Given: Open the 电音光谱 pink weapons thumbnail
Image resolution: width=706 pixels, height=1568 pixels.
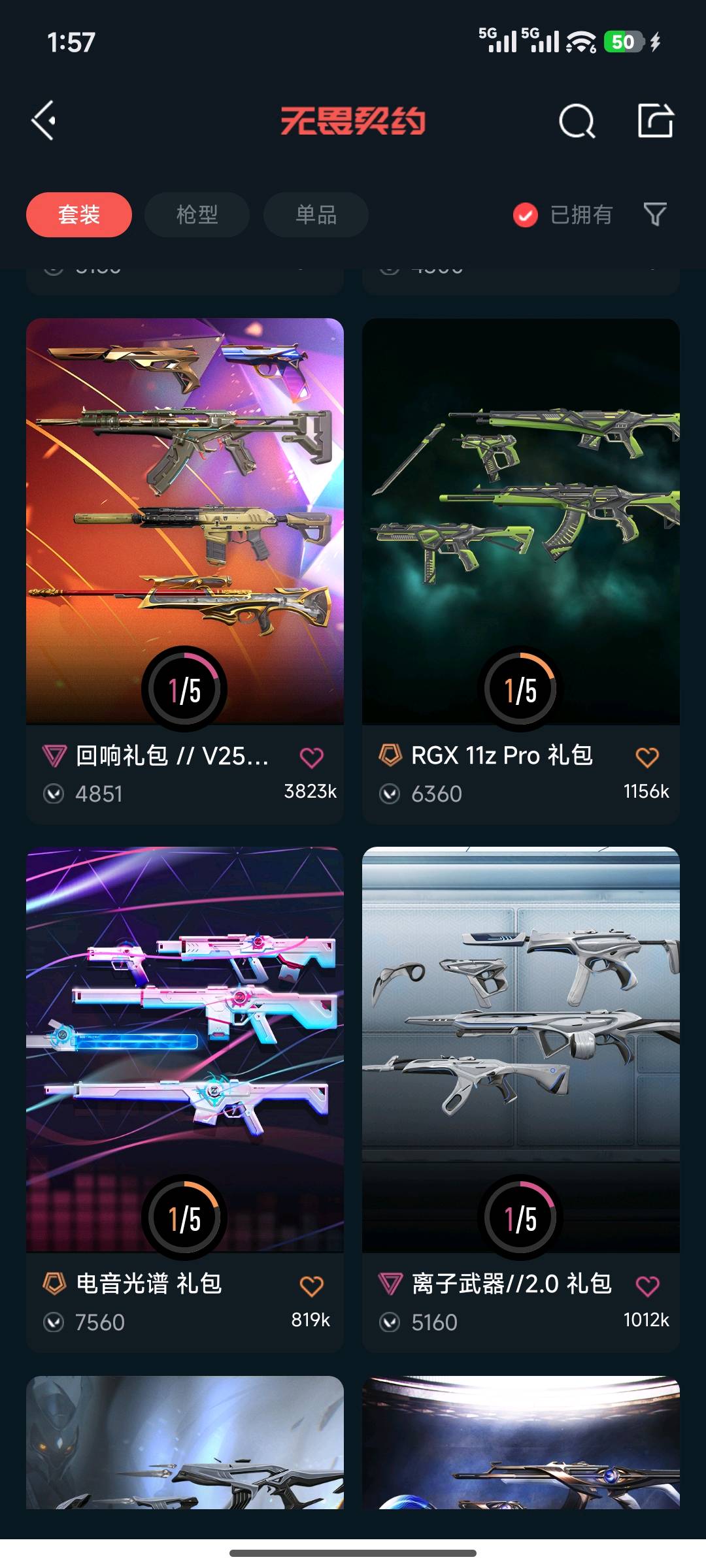Looking at the screenshot, I should click(x=185, y=1050).
